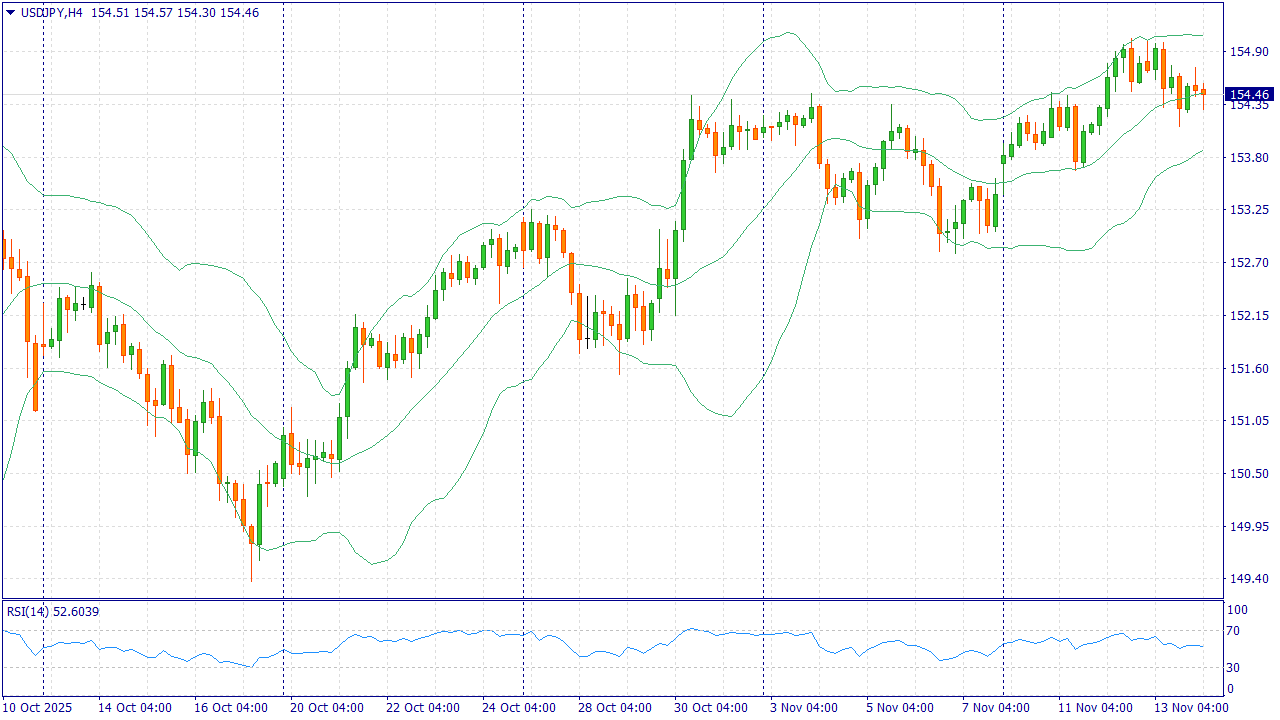Viewport: 1280px width, 720px height.
Task: Click the 24 Oct 04:00 time label
Action: pyautogui.click(x=519, y=707)
